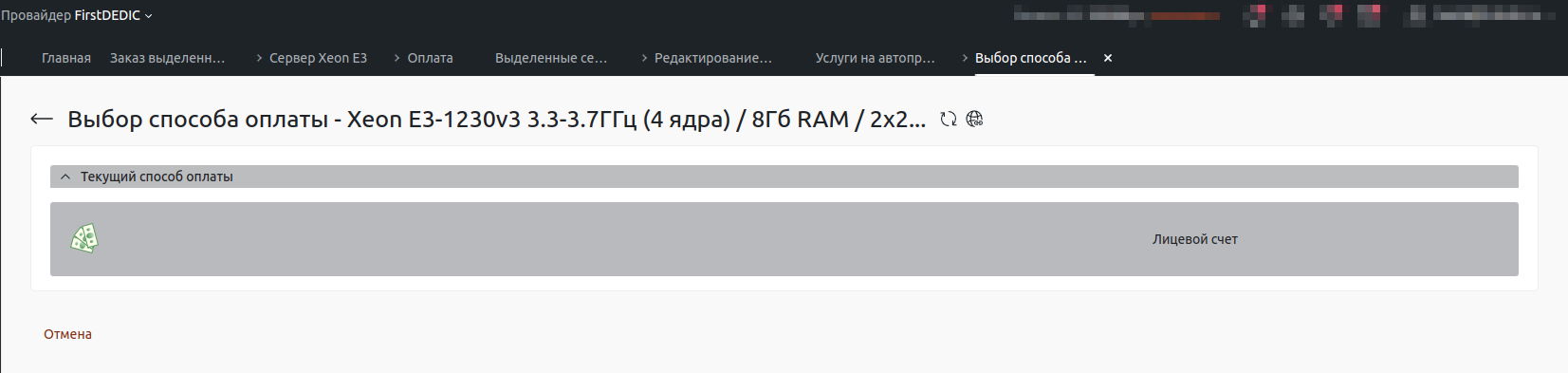This screenshot has height=373, width=1568.
Task: Collapse the 'Текущий способ оплаты' section
Action: click(x=65, y=177)
